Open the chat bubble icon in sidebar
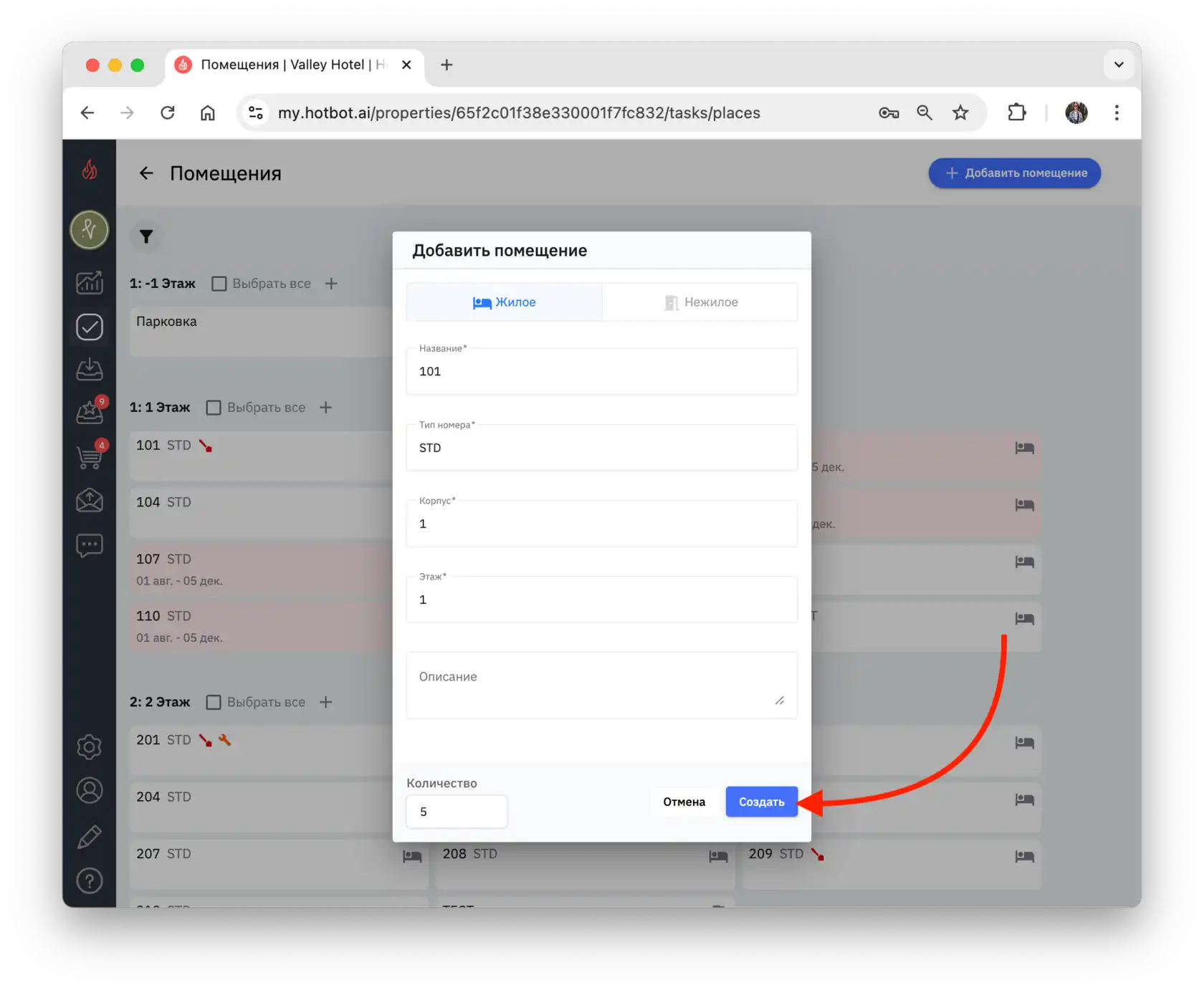Viewport: 1204px width, 990px height. pyautogui.click(x=90, y=546)
